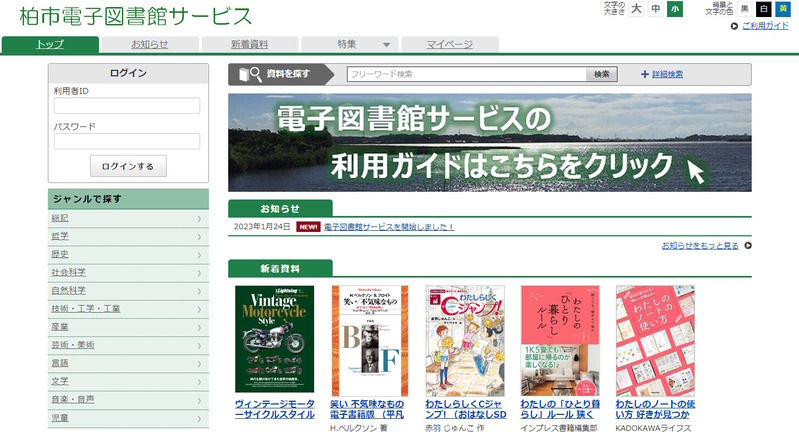Expand the 歴史 genre chevron
The image size is (799, 432).
pos(199,255)
